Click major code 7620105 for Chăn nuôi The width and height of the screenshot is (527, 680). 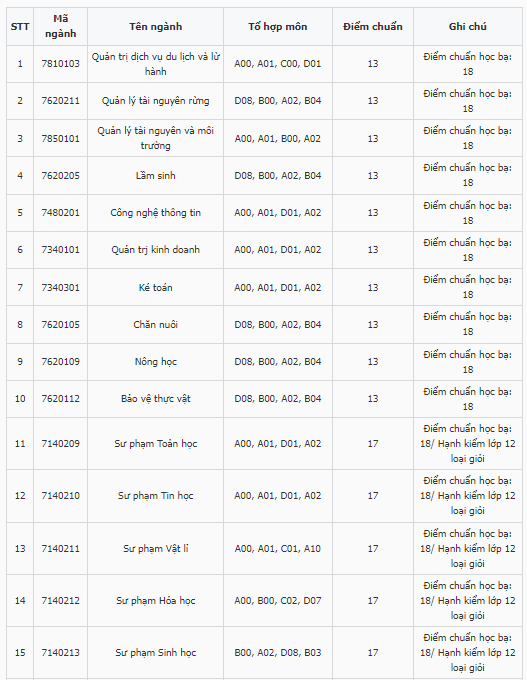click(60, 325)
